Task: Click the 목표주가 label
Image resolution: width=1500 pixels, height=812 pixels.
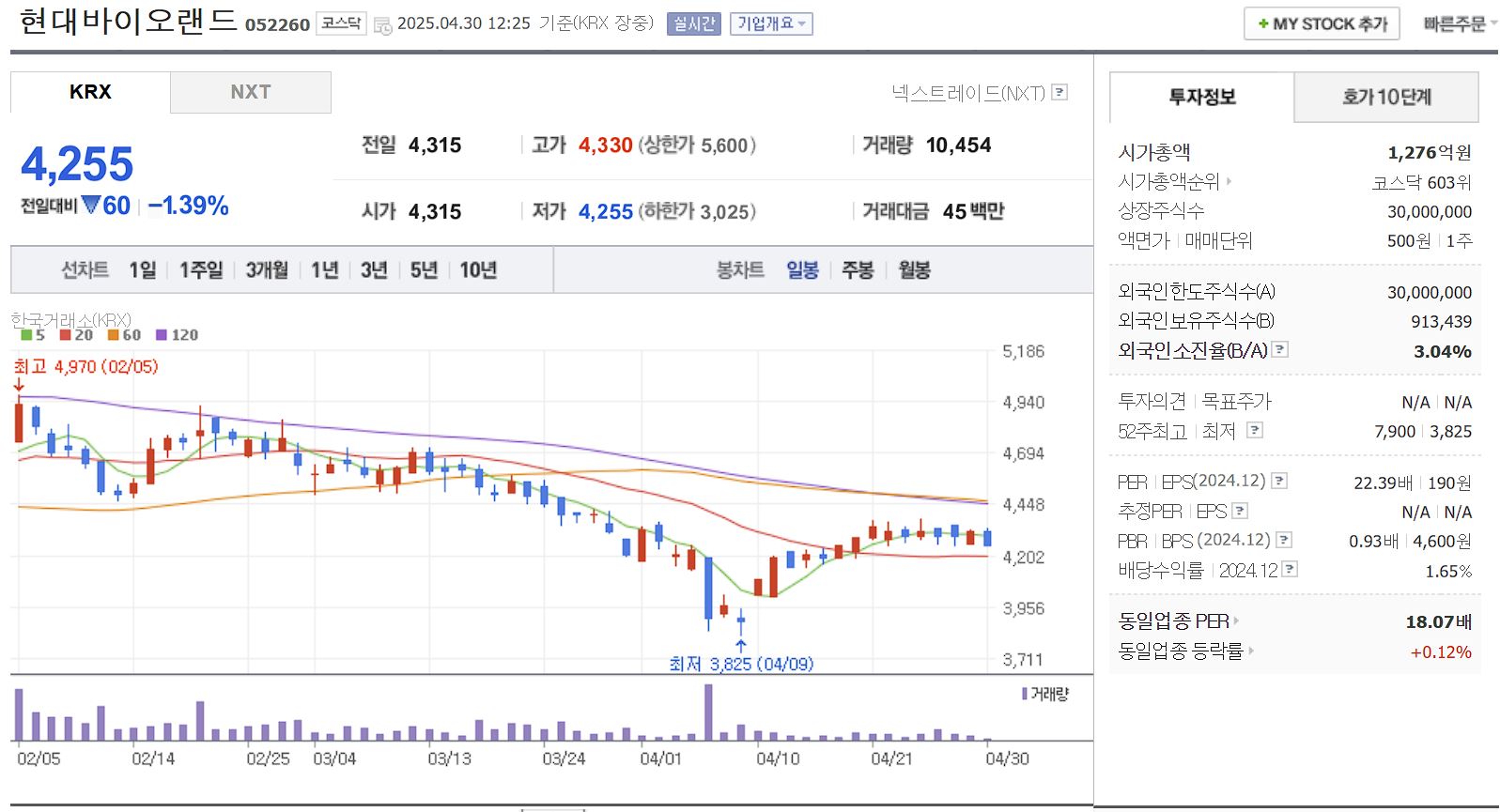Action: click(x=1236, y=401)
